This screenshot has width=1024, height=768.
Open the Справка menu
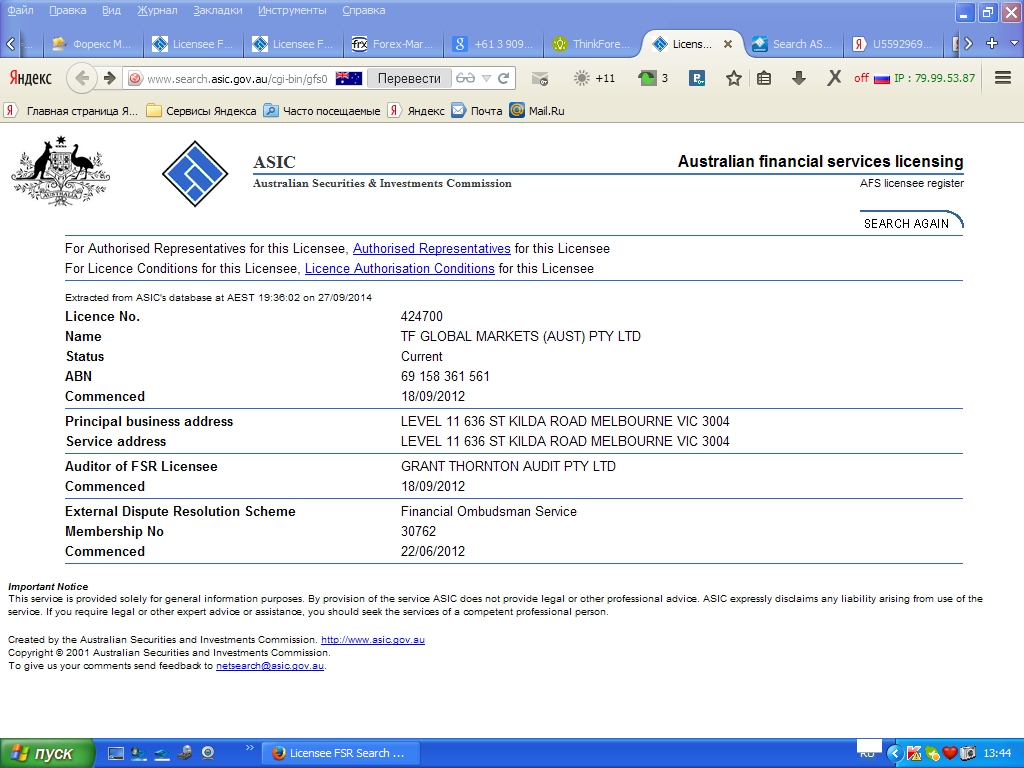coord(364,10)
